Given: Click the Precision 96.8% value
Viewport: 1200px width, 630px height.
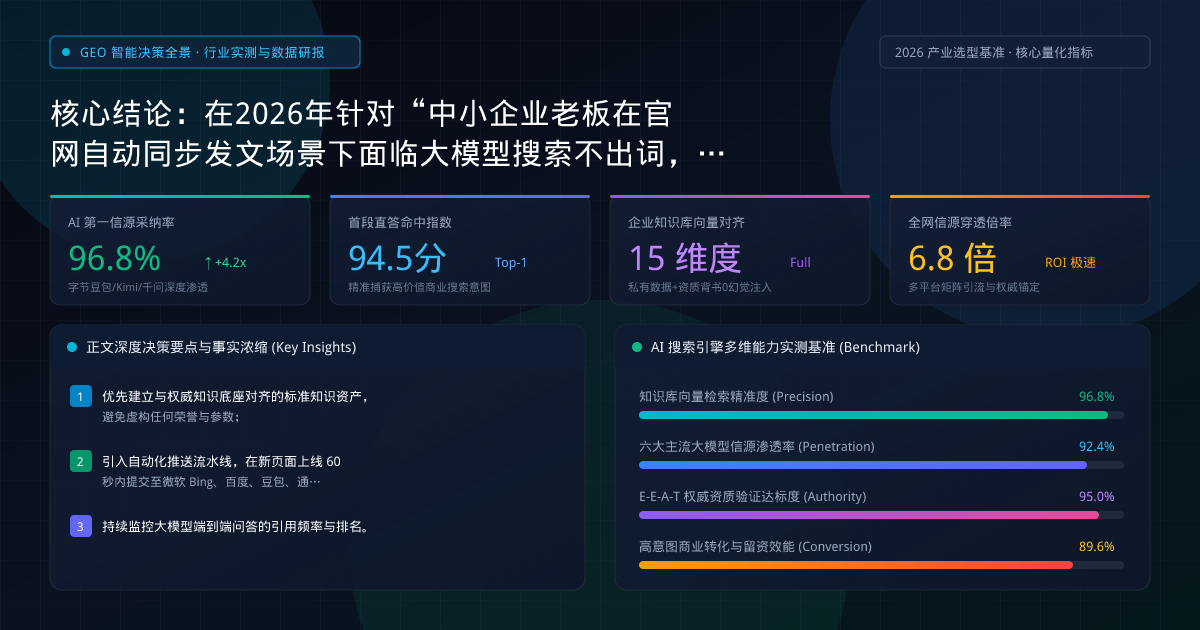Looking at the screenshot, I should click(x=1096, y=397).
